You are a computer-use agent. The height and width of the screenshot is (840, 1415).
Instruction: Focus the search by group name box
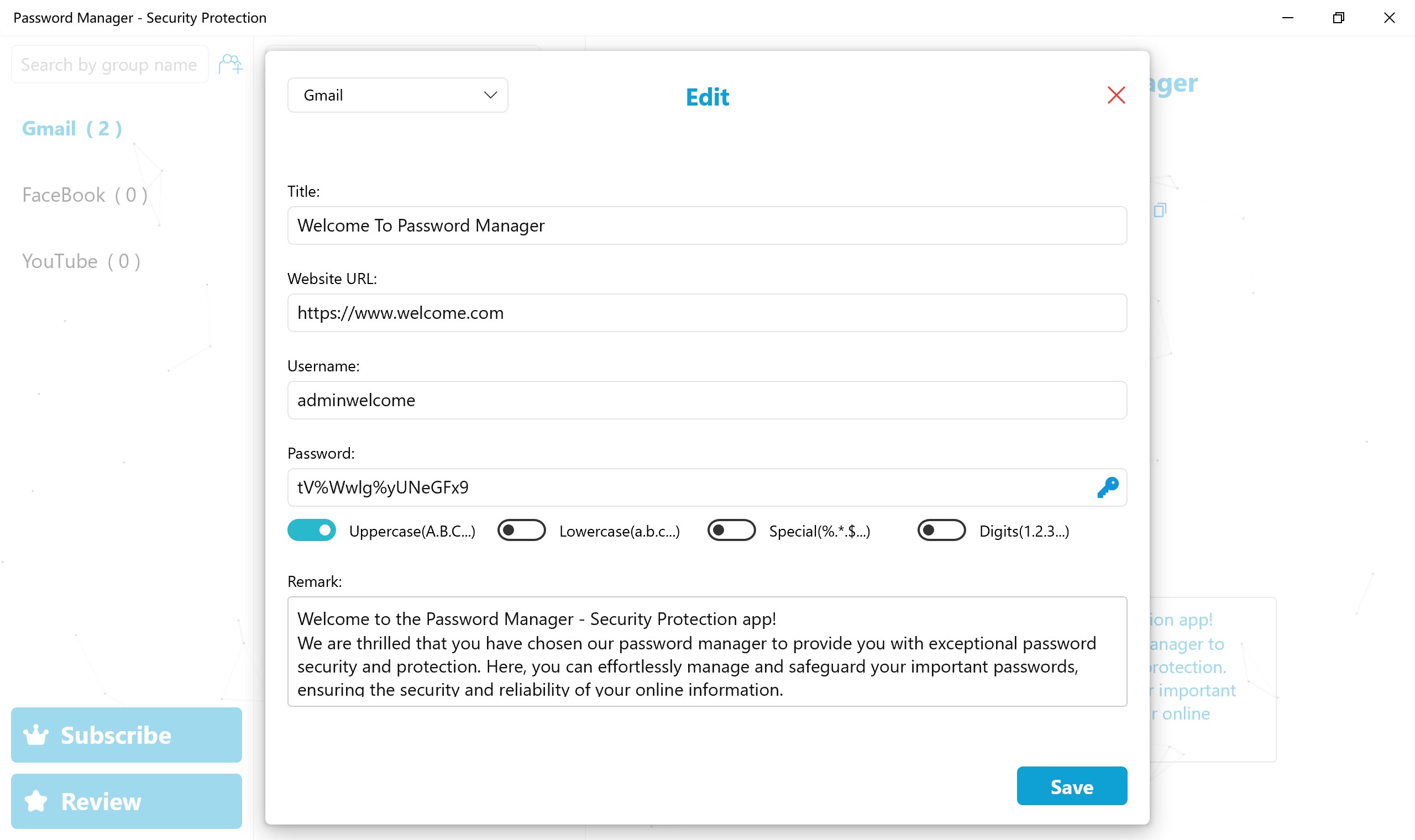pos(109,65)
